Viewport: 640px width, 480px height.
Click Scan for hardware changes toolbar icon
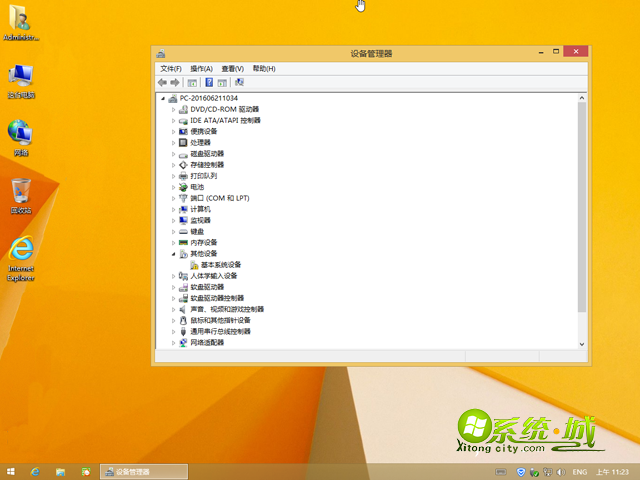click(x=239, y=82)
